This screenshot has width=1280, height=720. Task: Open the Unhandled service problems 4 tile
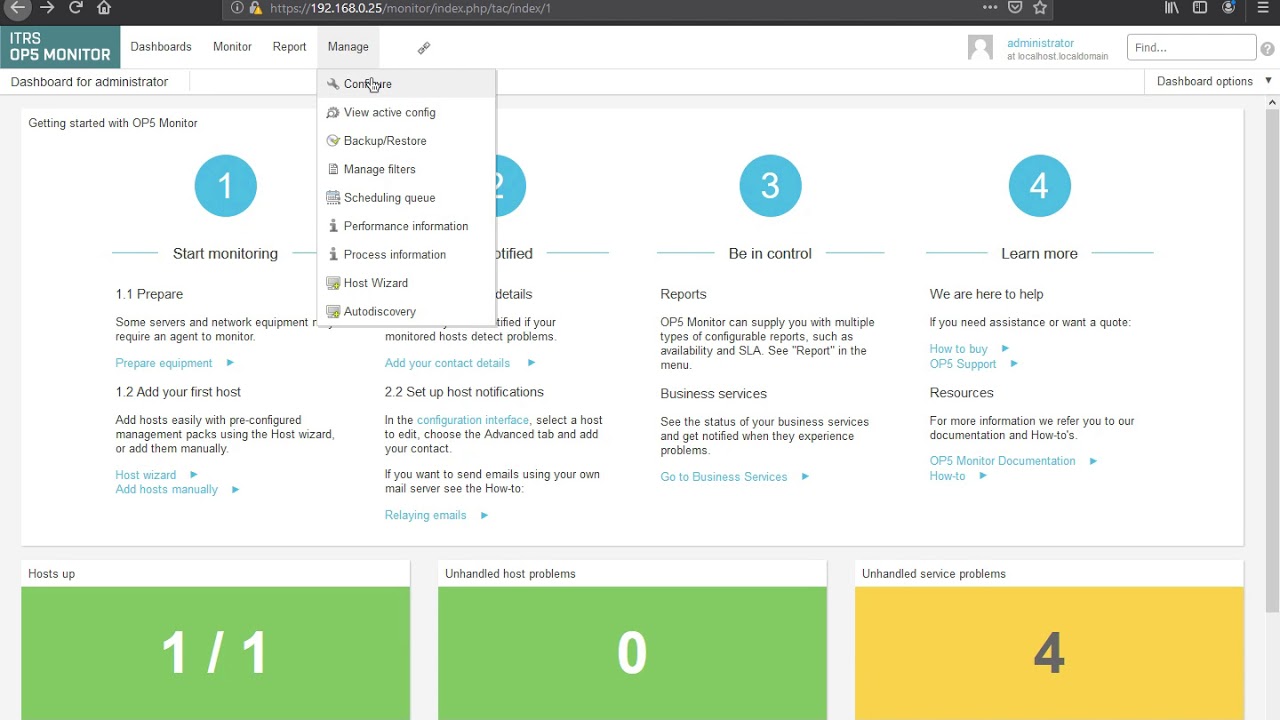[1049, 653]
